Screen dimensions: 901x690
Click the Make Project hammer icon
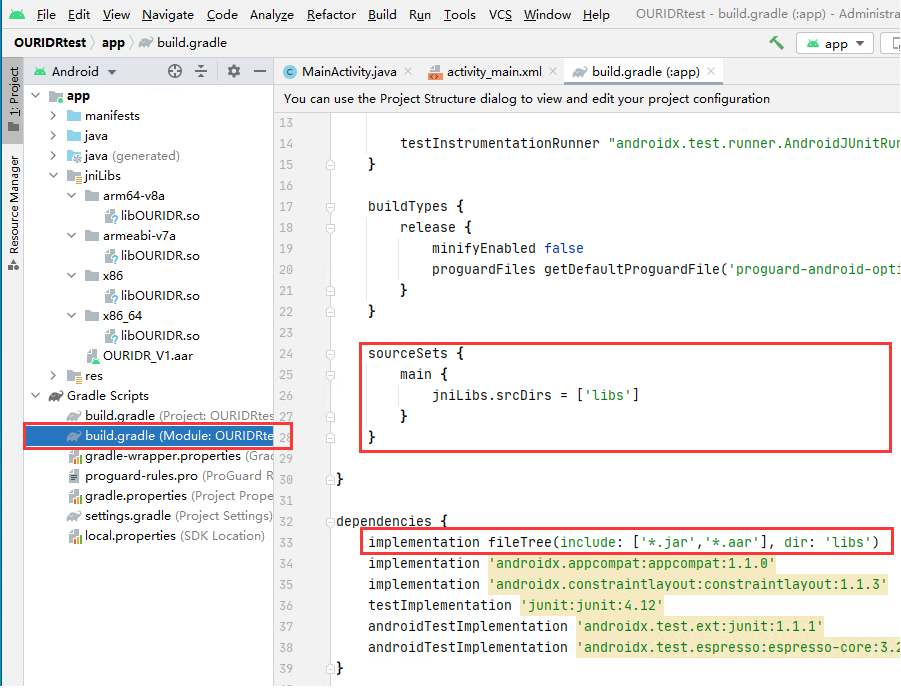(x=776, y=43)
